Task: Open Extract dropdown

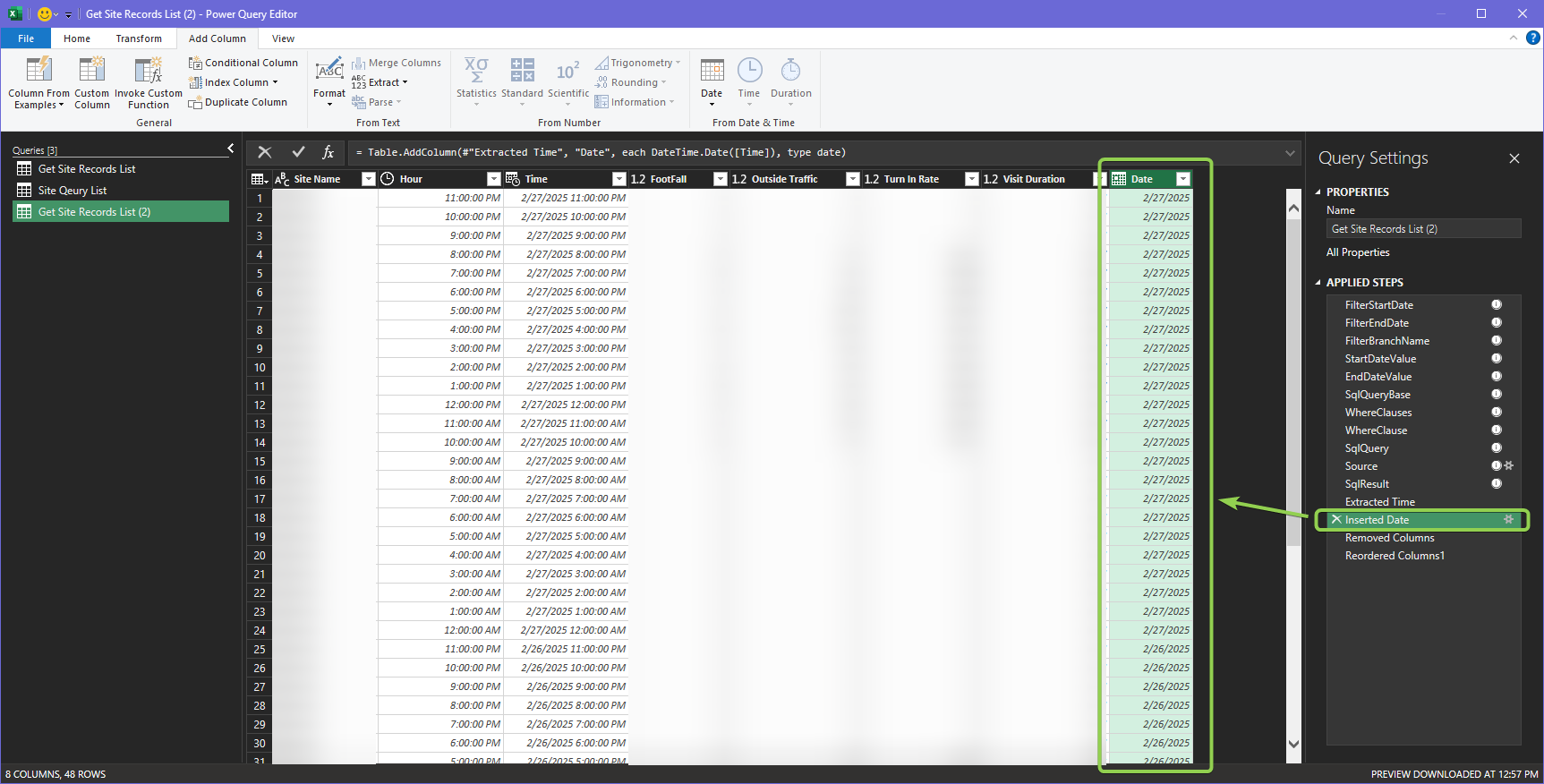Action: [380, 82]
